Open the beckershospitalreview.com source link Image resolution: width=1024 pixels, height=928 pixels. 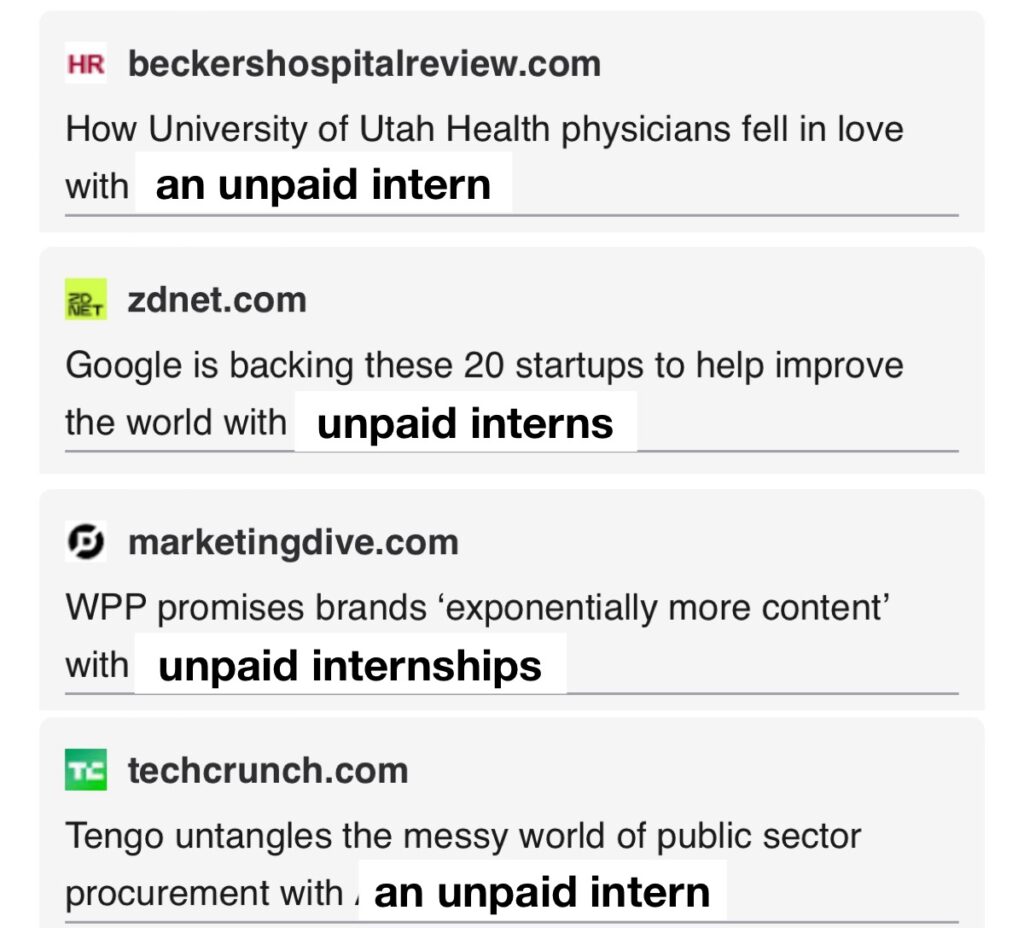point(364,65)
